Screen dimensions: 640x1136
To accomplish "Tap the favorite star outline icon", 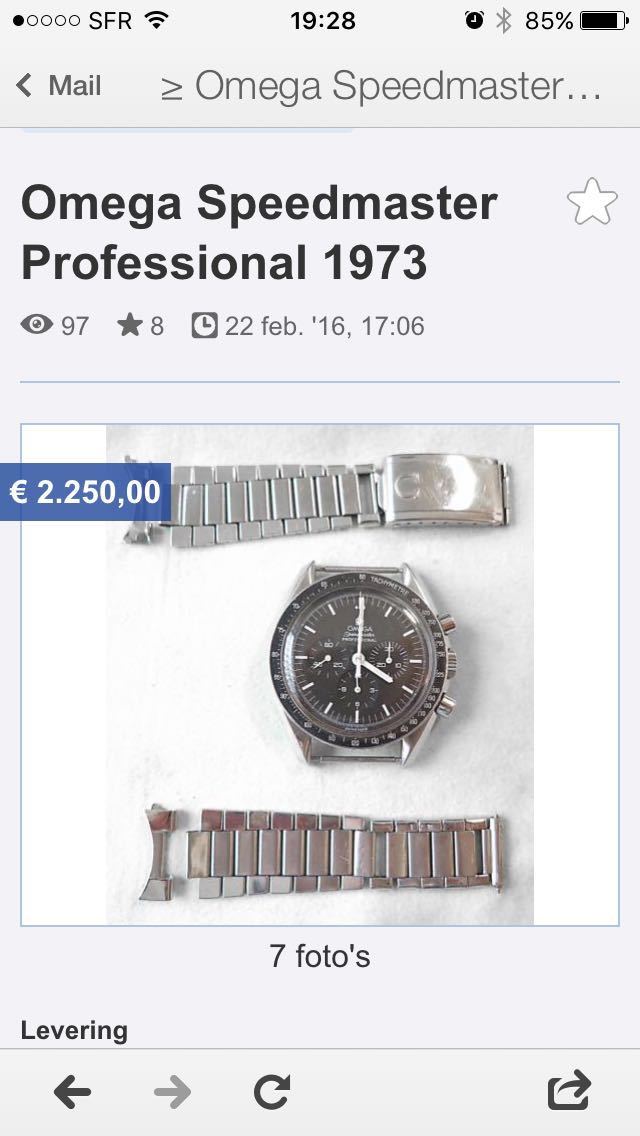I will 592,201.
